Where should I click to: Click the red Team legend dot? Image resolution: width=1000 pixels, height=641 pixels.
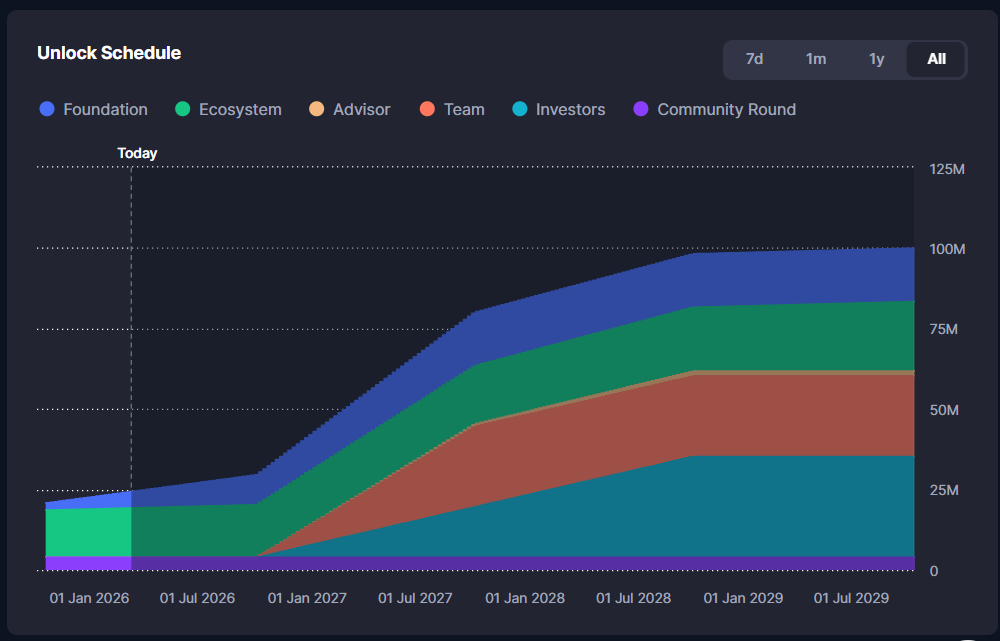428,110
